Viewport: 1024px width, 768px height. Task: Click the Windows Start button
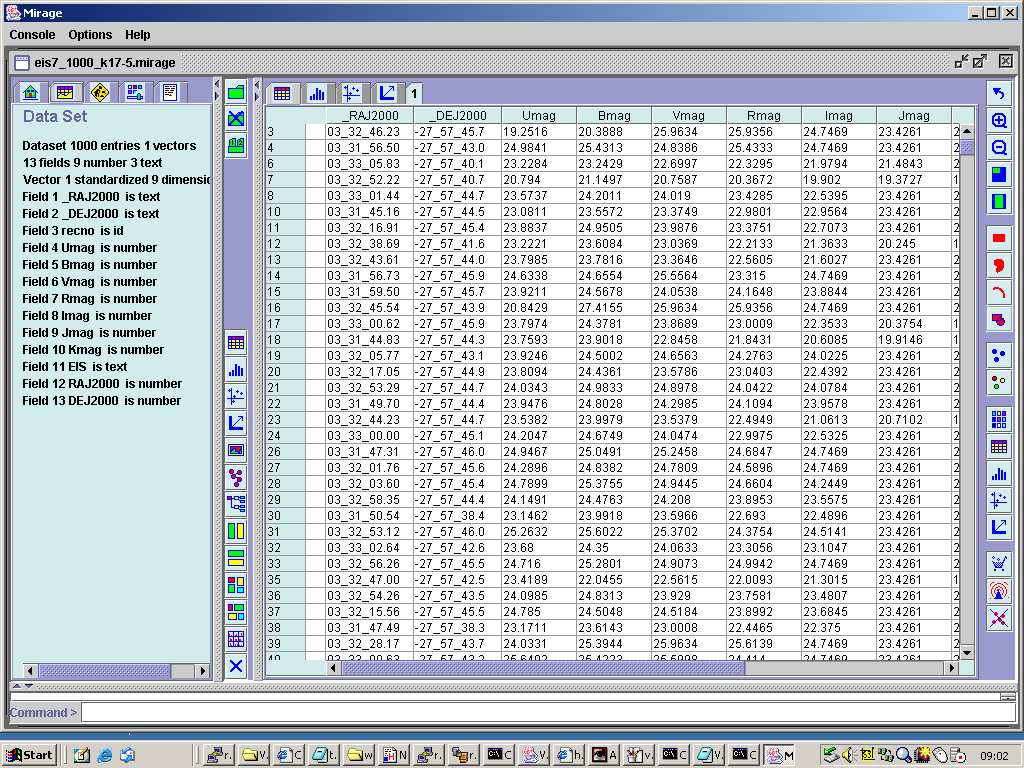click(29, 755)
